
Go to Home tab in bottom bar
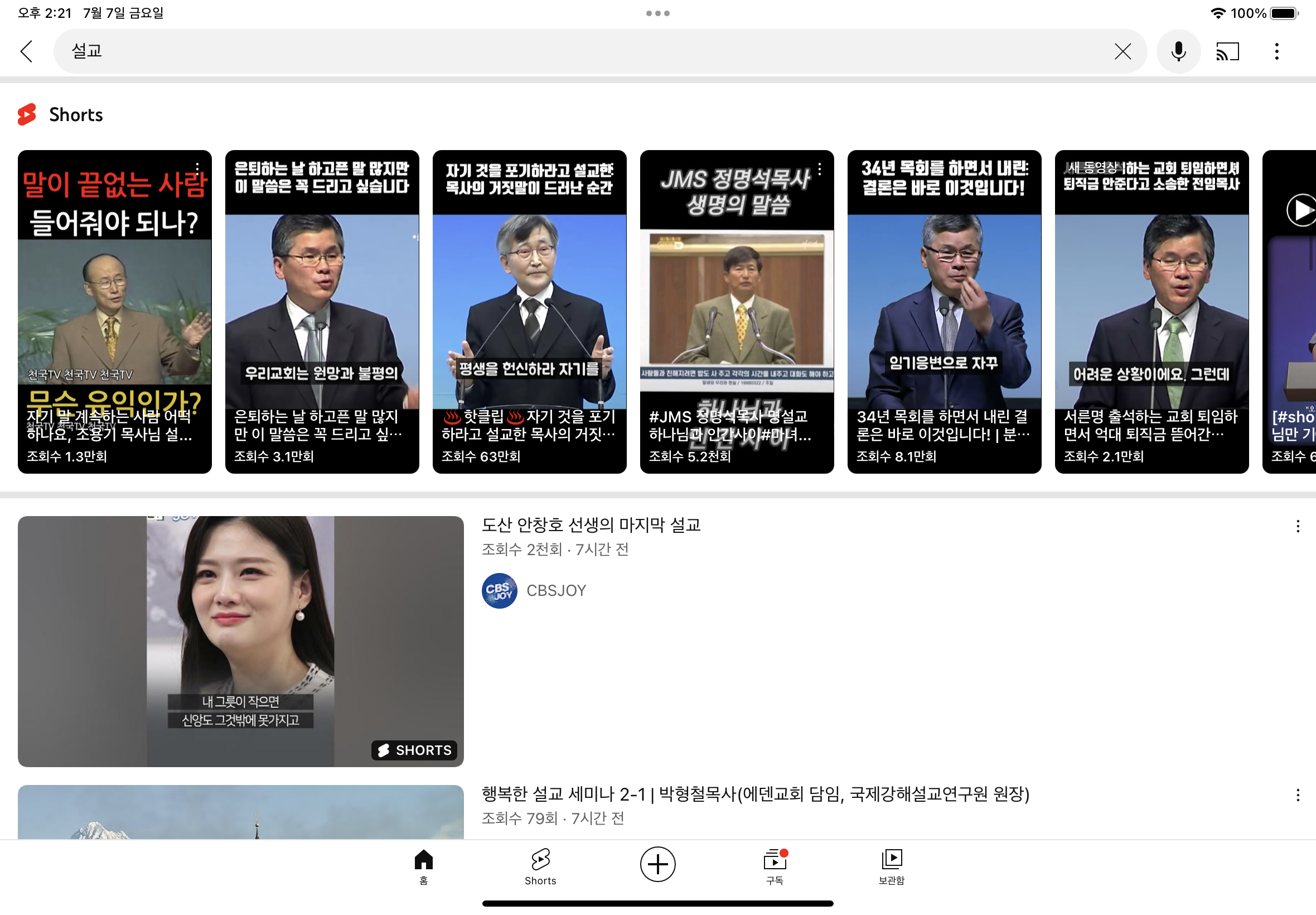[x=423, y=866]
